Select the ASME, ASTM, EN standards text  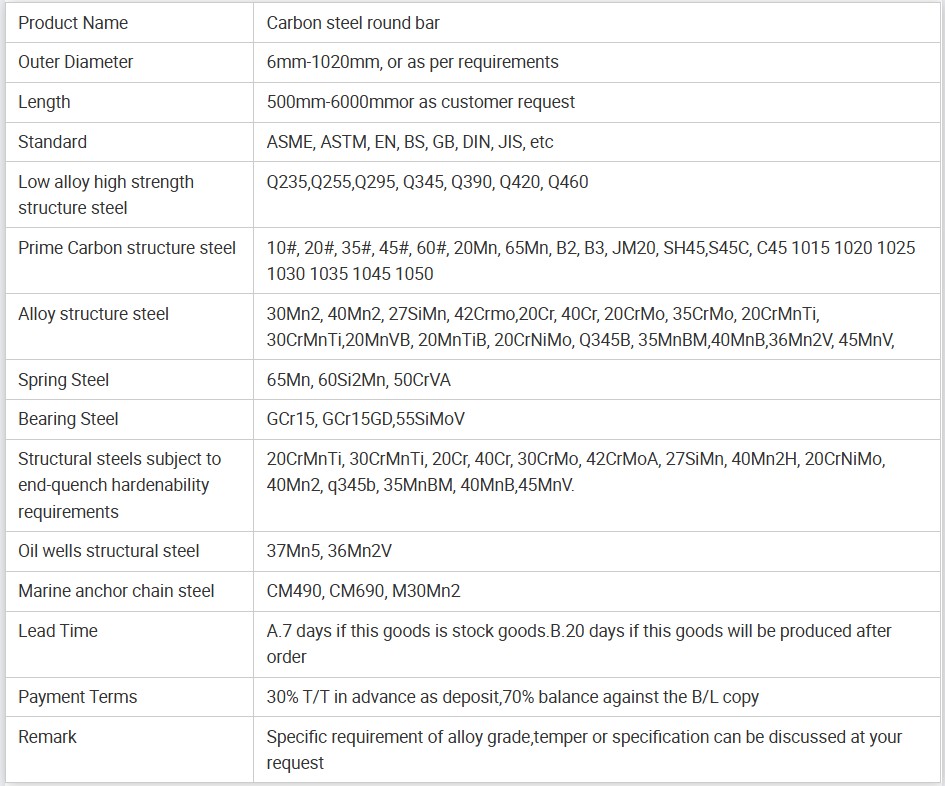[x=409, y=142]
